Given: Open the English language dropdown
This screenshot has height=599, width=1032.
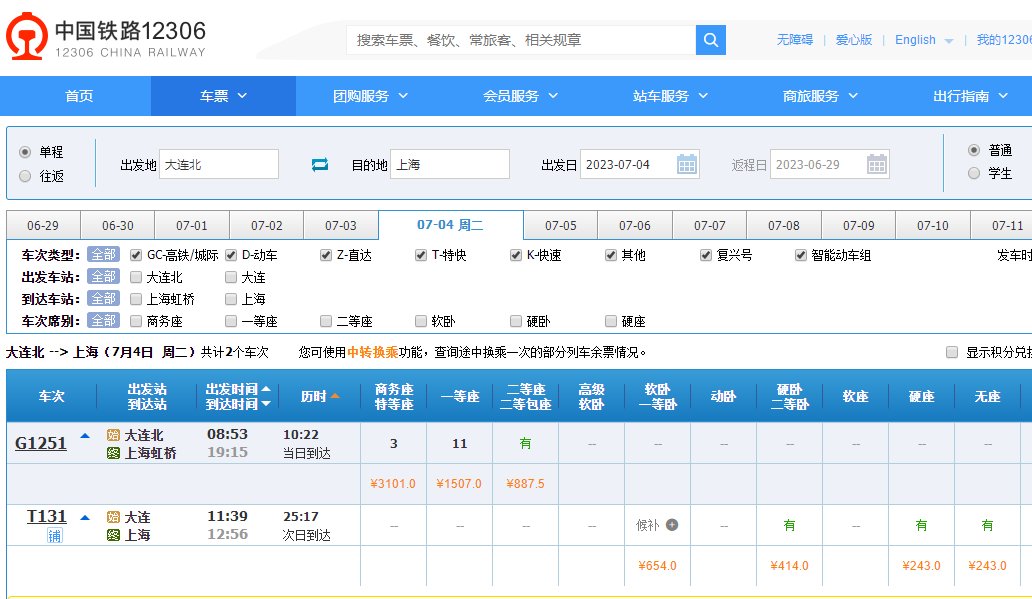Looking at the screenshot, I should coord(924,40).
